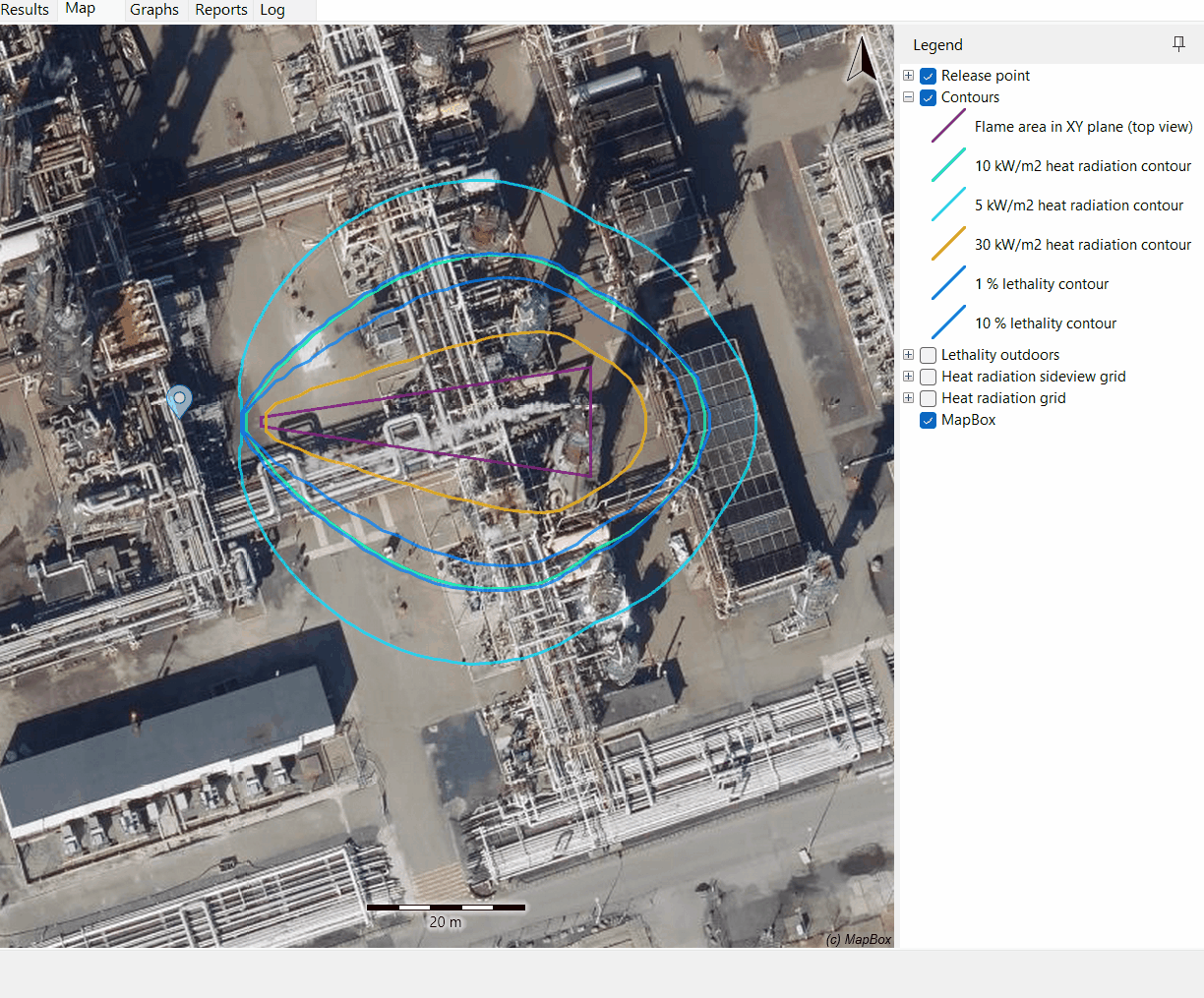Expand the Heat radiation grid node
The height and width of the screenshot is (998, 1204).
(908, 398)
